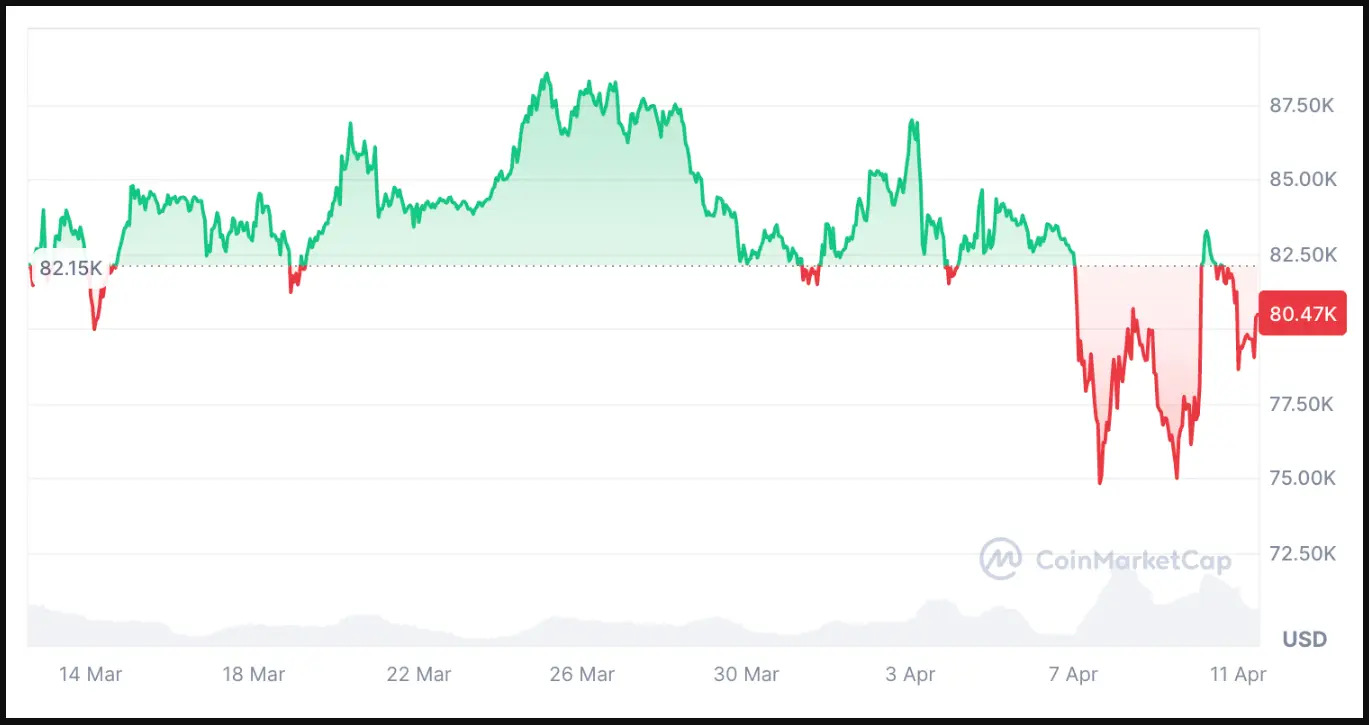Select the 30 Mar date label

[x=746, y=675]
